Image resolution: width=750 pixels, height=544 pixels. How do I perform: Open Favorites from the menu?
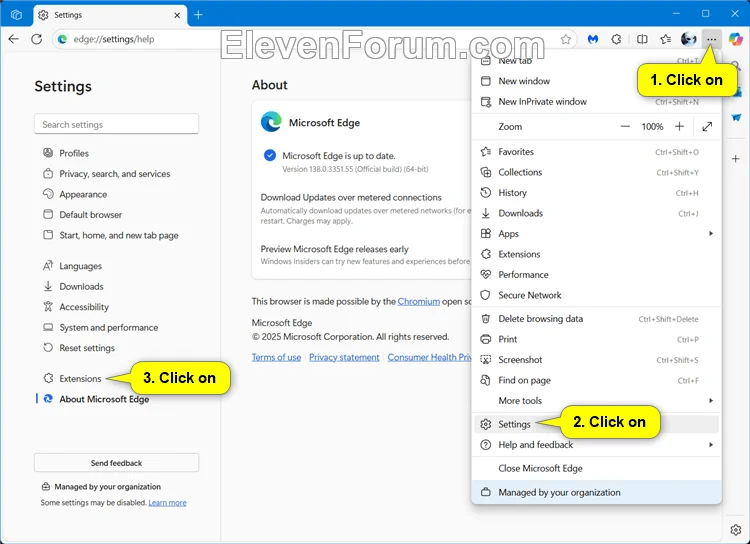pos(596,152)
